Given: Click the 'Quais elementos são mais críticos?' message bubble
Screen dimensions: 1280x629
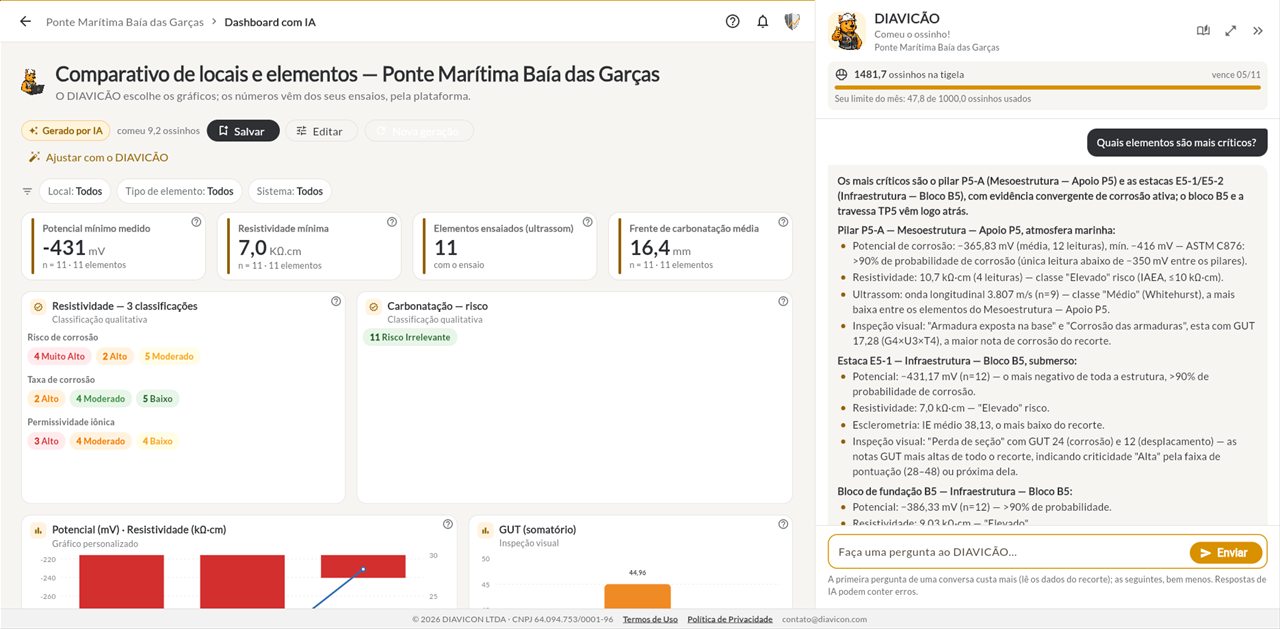Looking at the screenshot, I should [1177, 143].
